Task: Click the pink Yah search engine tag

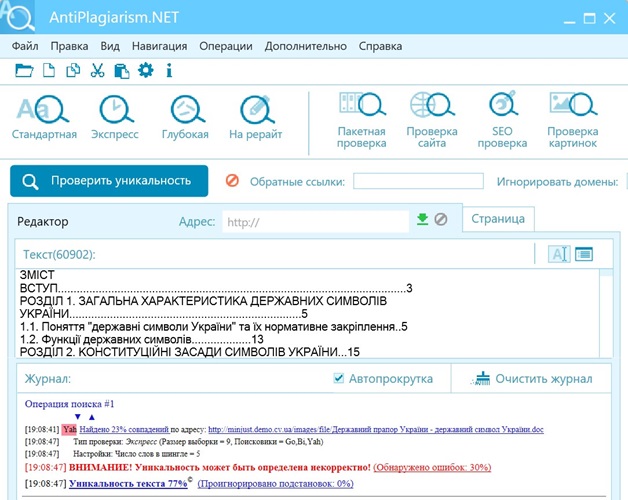Action: [x=70, y=429]
